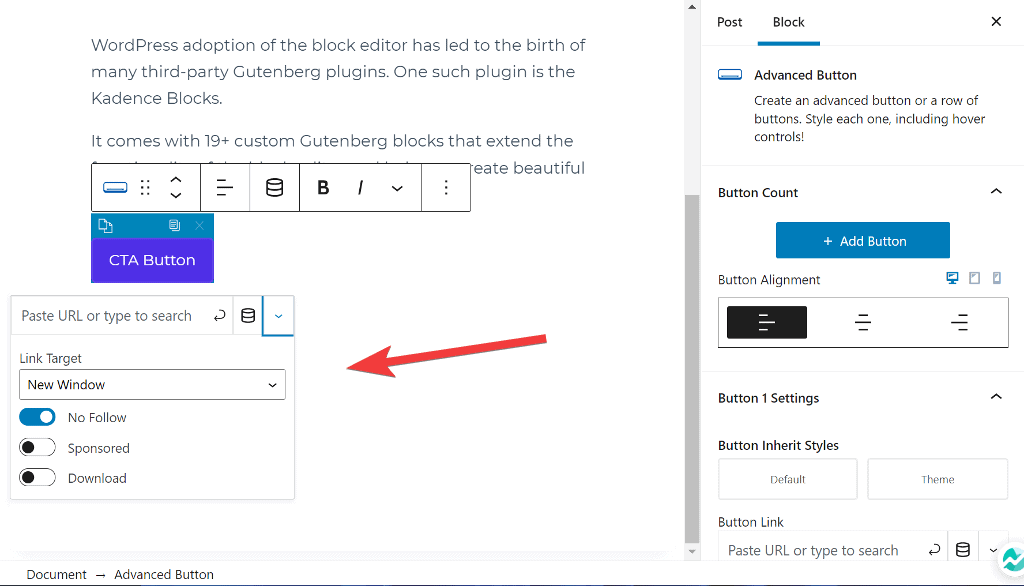
Task: Enable the Sponsored toggle
Action: click(x=37, y=448)
